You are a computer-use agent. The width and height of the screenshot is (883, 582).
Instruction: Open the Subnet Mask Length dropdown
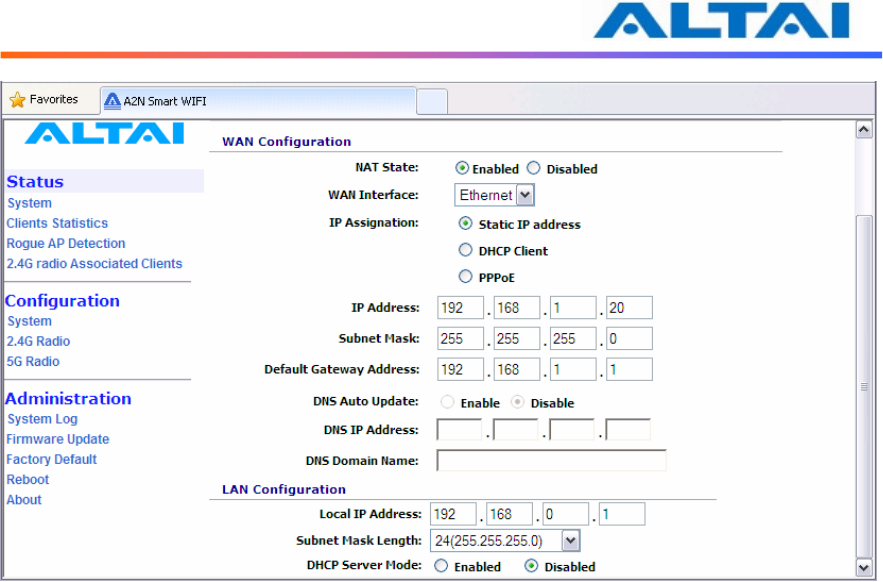(x=505, y=540)
